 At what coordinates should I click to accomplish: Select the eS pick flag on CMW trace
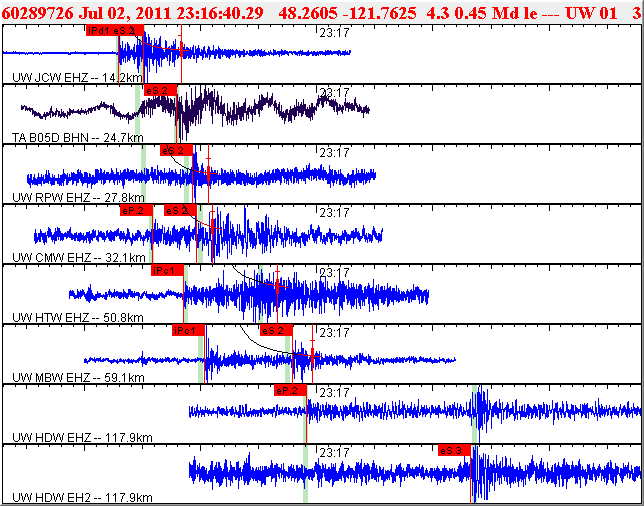[180, 210]
